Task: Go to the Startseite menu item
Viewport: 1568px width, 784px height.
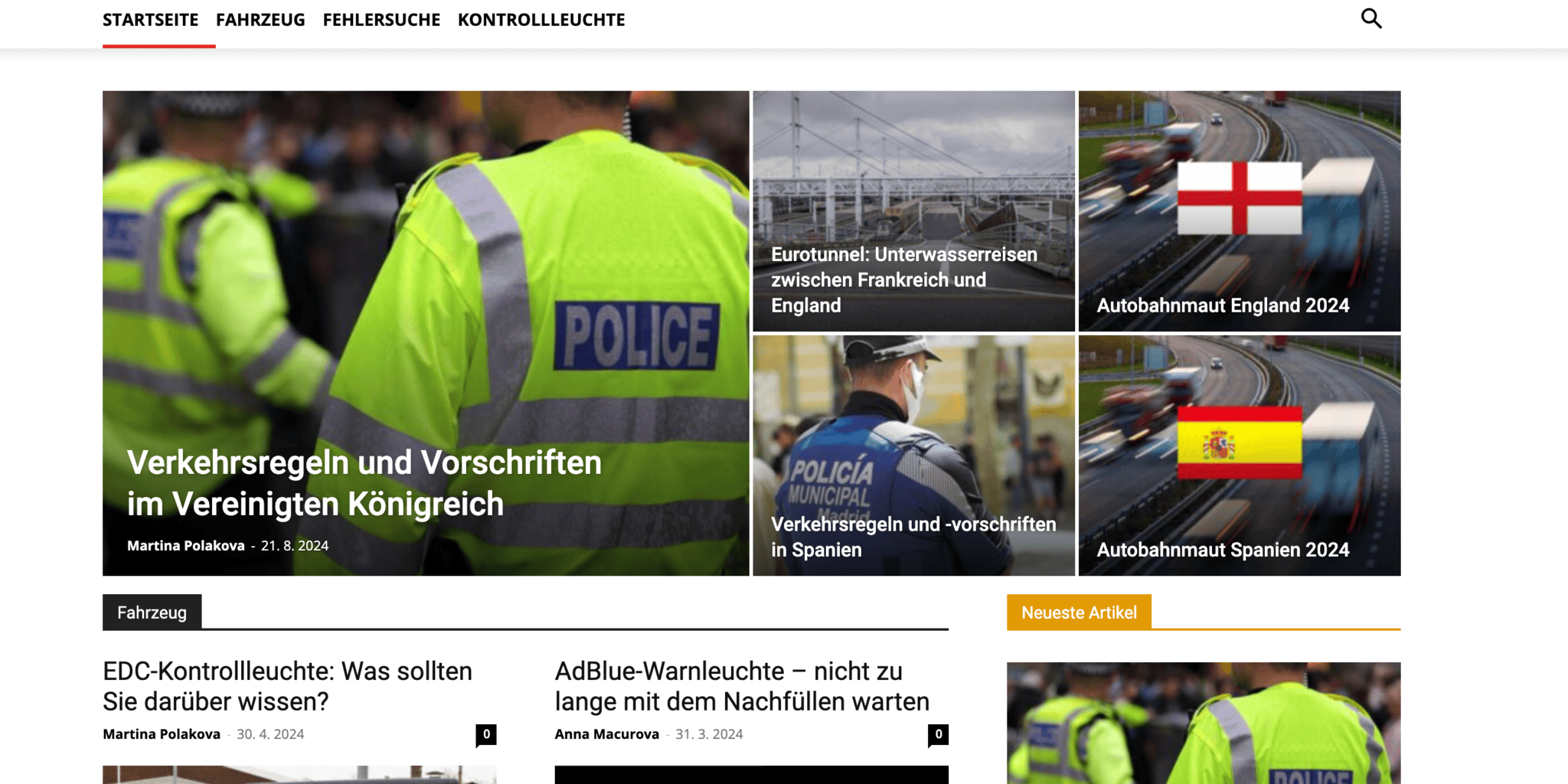Action: (x=151, y=20)
